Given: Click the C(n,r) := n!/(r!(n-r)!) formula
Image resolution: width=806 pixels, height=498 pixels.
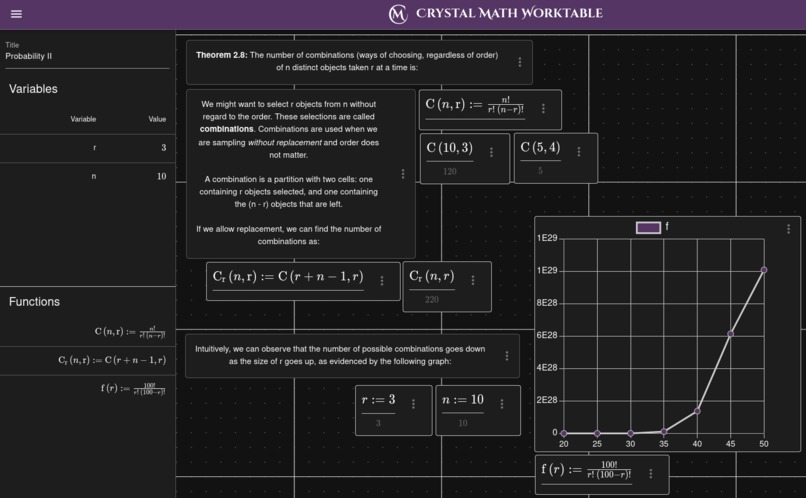Looking at the screenshot, I should click(475, 105).
